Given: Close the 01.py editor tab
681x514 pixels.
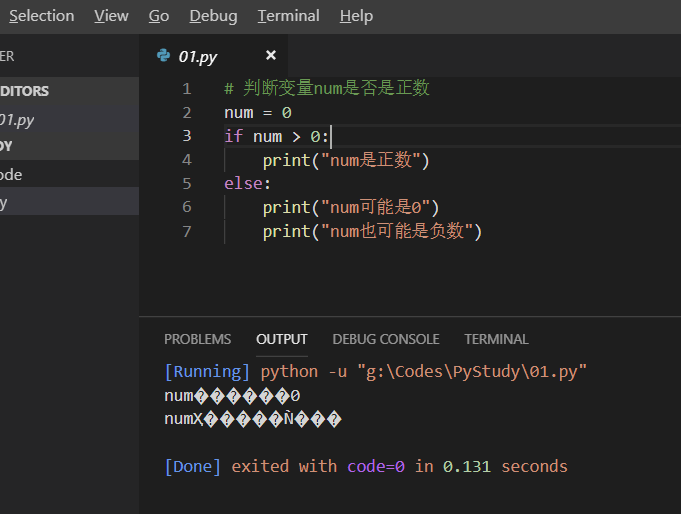Looking at the screenshot, I should point(271,55).
